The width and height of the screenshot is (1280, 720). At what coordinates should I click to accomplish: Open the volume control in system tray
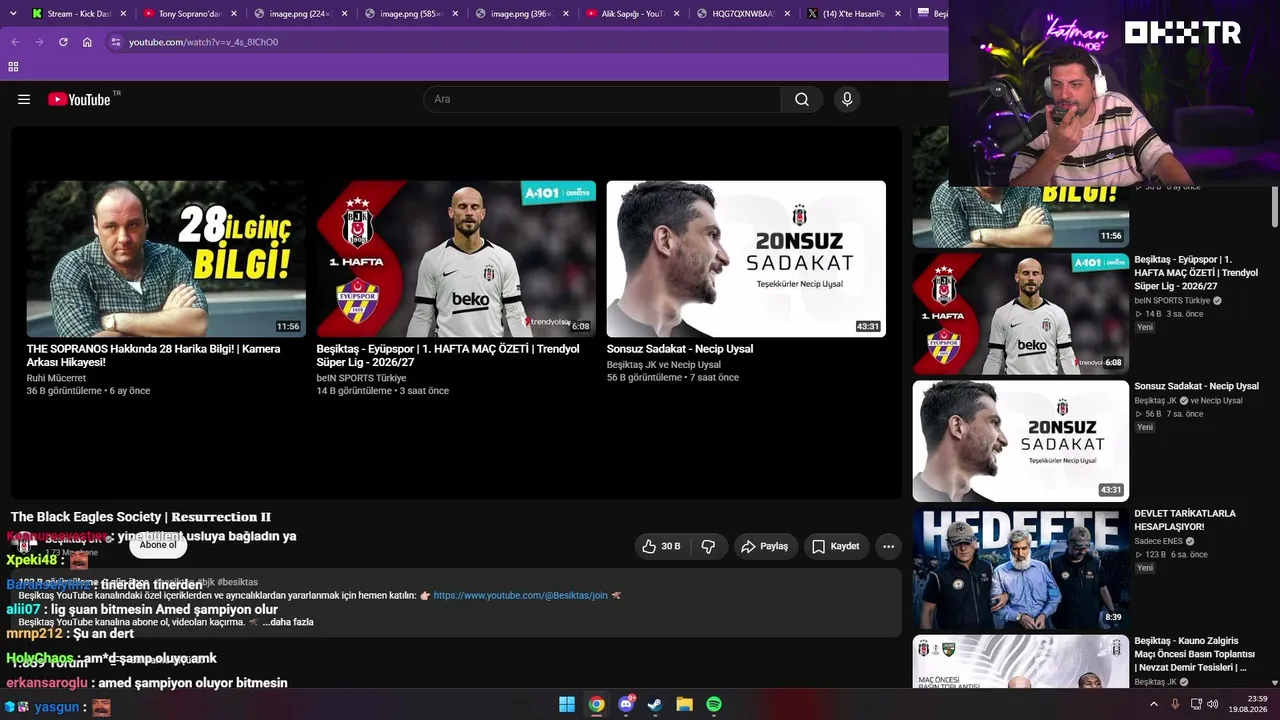click(x=1213, y=704)
